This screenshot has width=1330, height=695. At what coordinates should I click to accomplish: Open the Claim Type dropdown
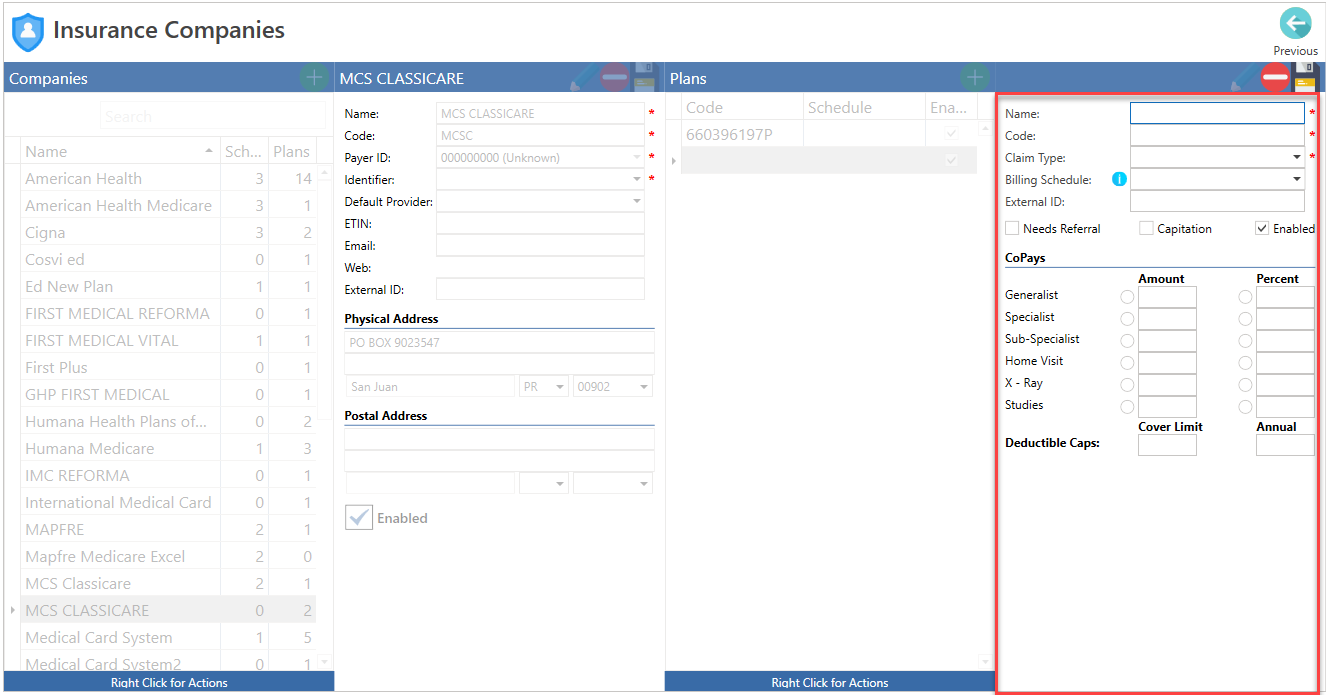pos(1297,158)
